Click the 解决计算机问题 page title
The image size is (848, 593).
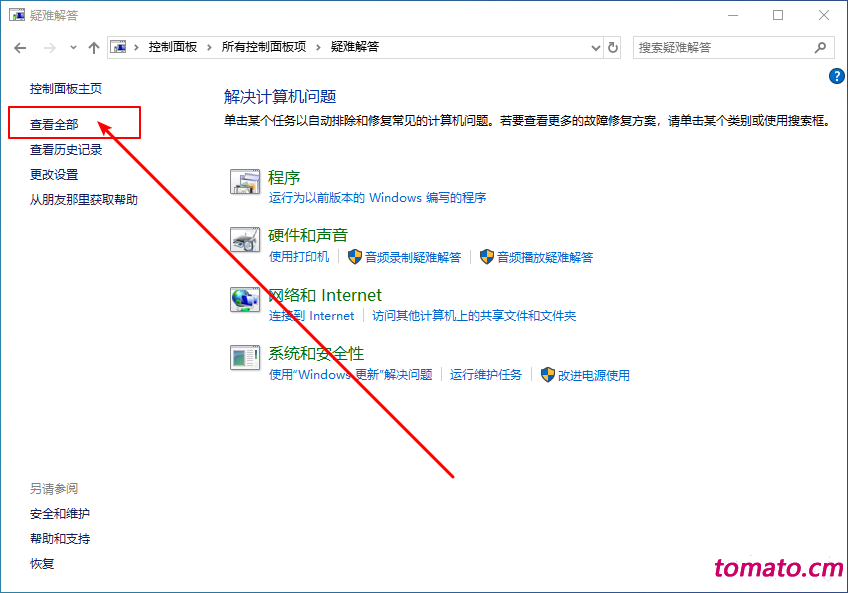(x=280, y=97)
